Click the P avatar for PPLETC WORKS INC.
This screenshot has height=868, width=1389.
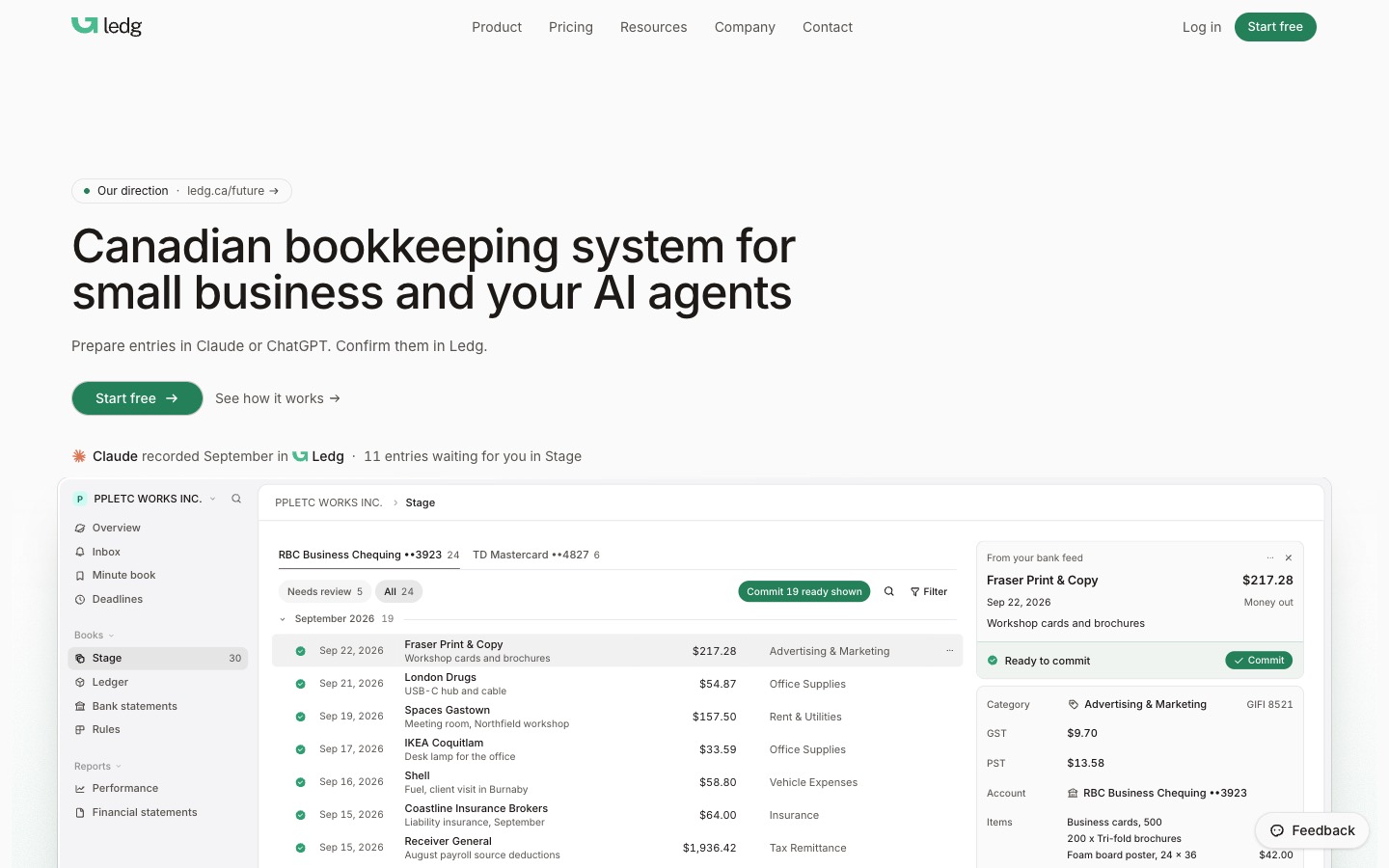pos(80,499)
